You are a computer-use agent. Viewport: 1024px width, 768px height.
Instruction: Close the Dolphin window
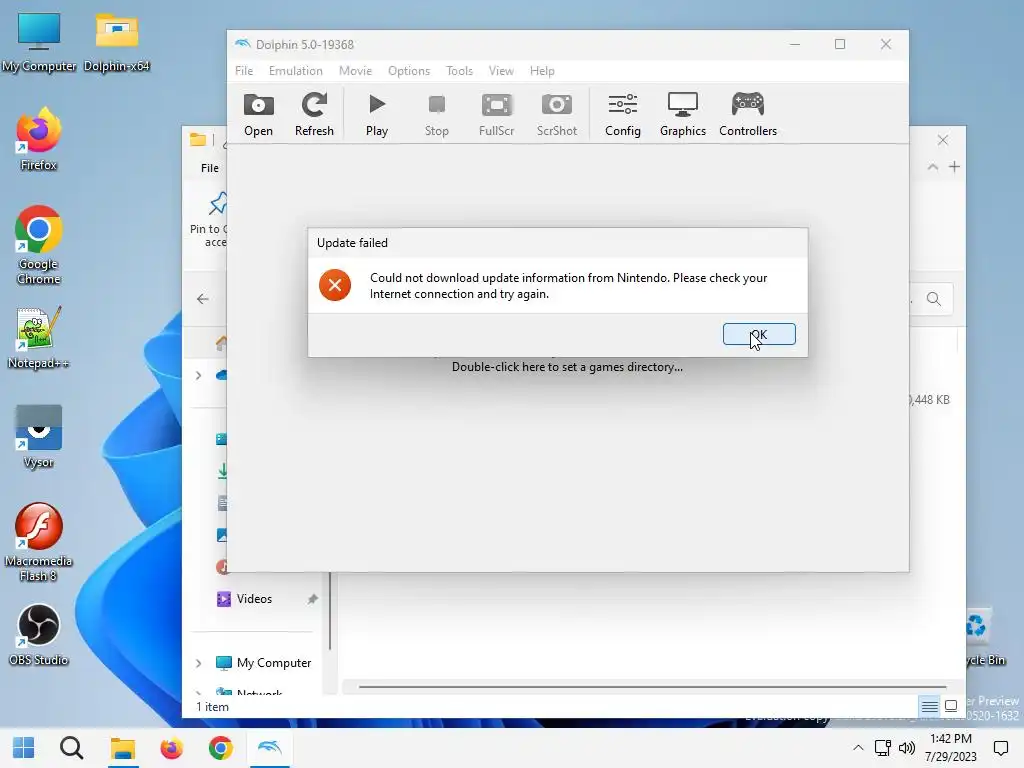pyautogui.click(x=886, y=44)
